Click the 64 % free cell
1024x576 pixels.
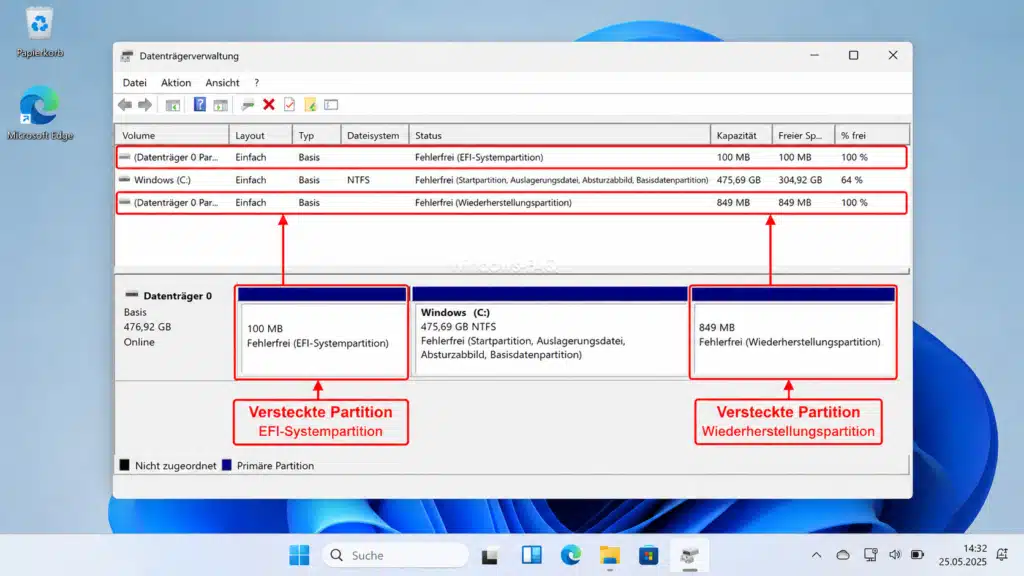(852, 180)
